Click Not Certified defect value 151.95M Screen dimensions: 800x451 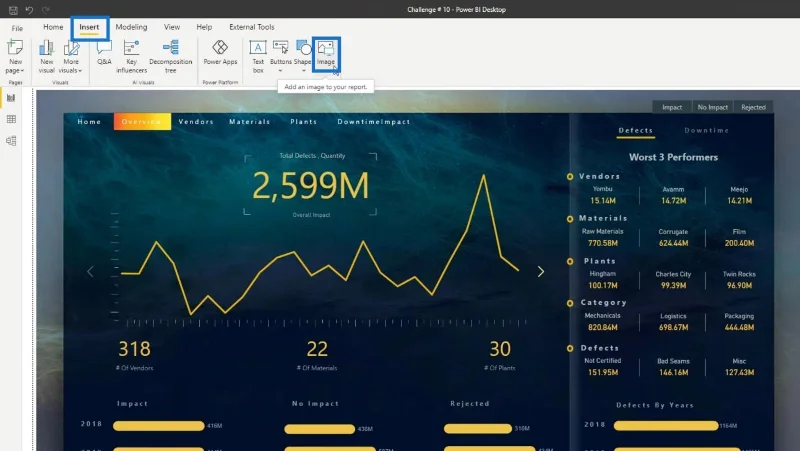[603, 372]
